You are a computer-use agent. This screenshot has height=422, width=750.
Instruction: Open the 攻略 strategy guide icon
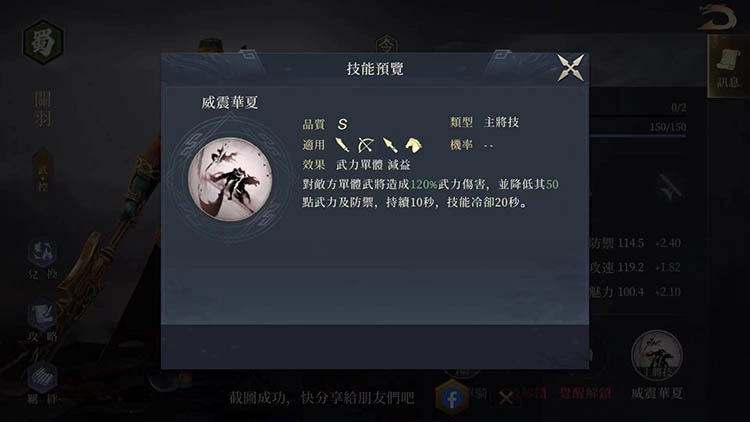(43, 322)
